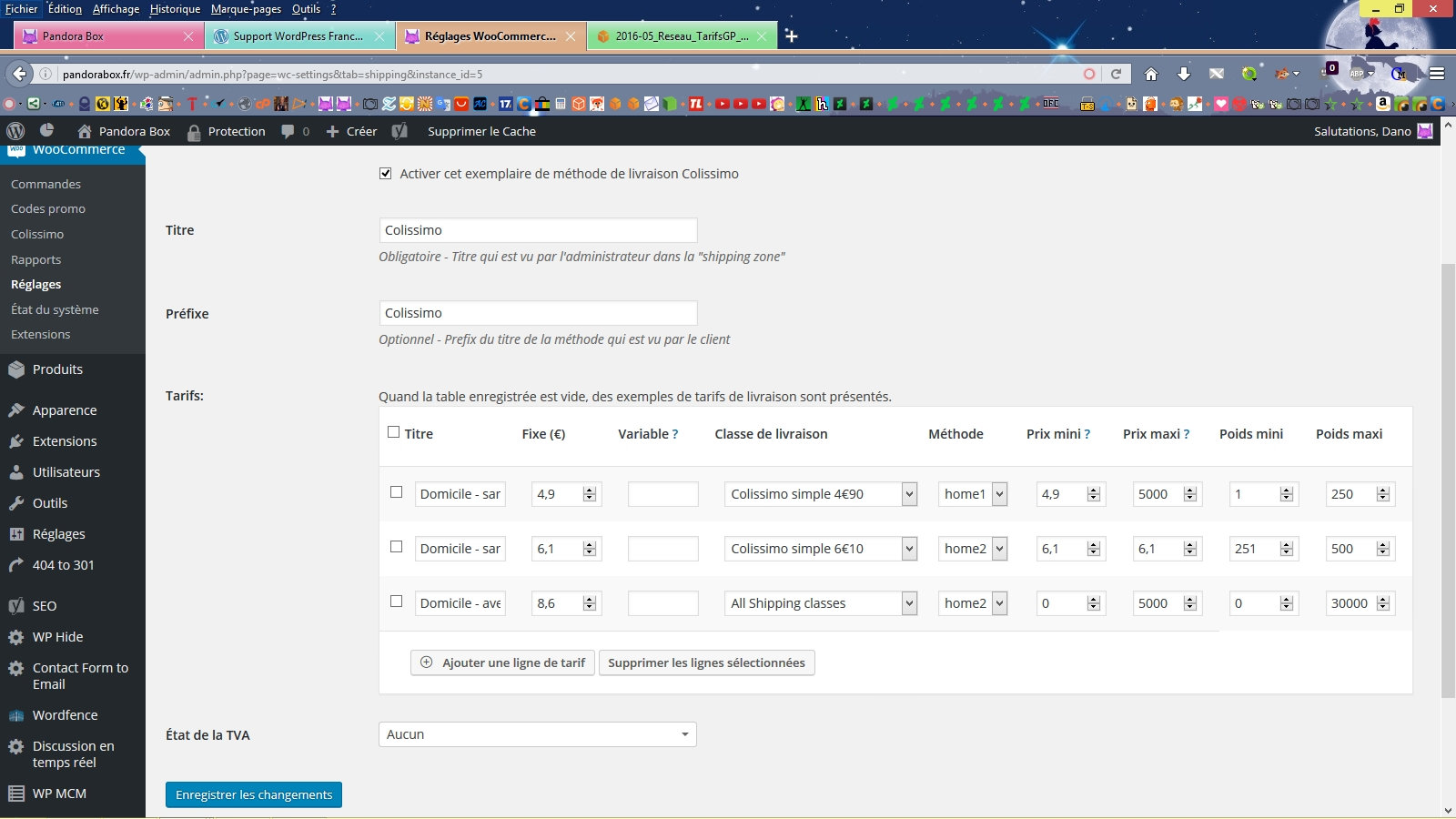The height and width of the screenshot is (819, 1456).
Task: Open the Codes promo submenu link
Action: [48, 208]
